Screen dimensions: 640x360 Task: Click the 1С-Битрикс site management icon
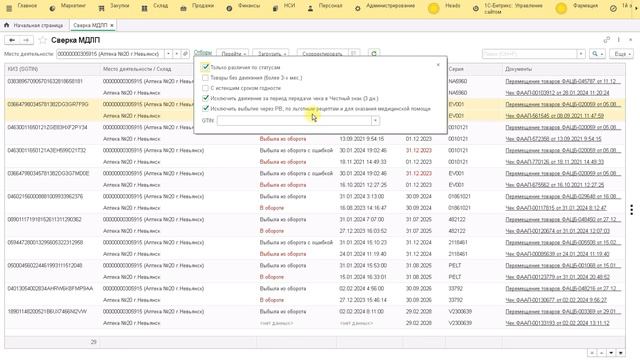tap(476, 8)
